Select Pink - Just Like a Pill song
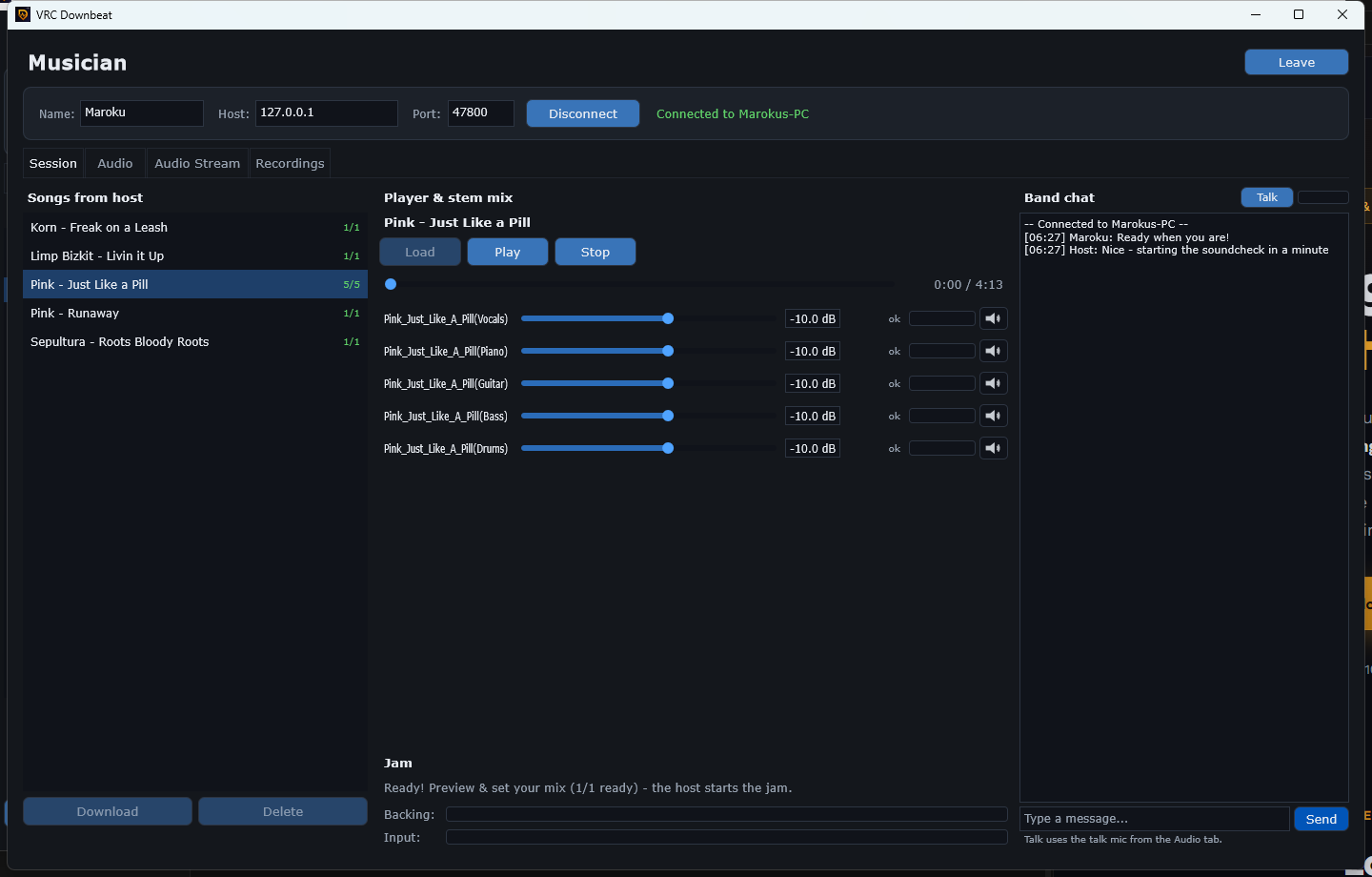The width and height of the screenshot is (1372, 877). (195, 284)
